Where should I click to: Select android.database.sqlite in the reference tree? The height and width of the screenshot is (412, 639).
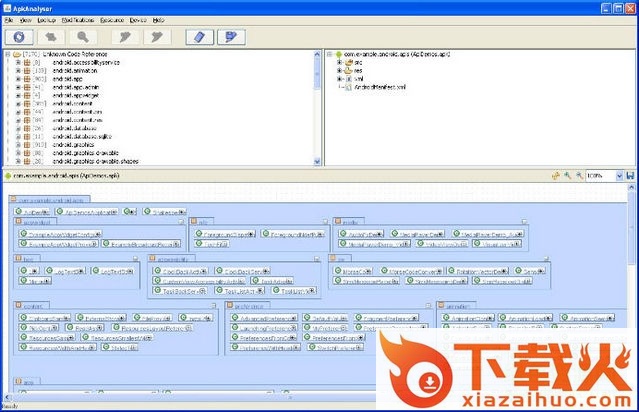[82, 137]
